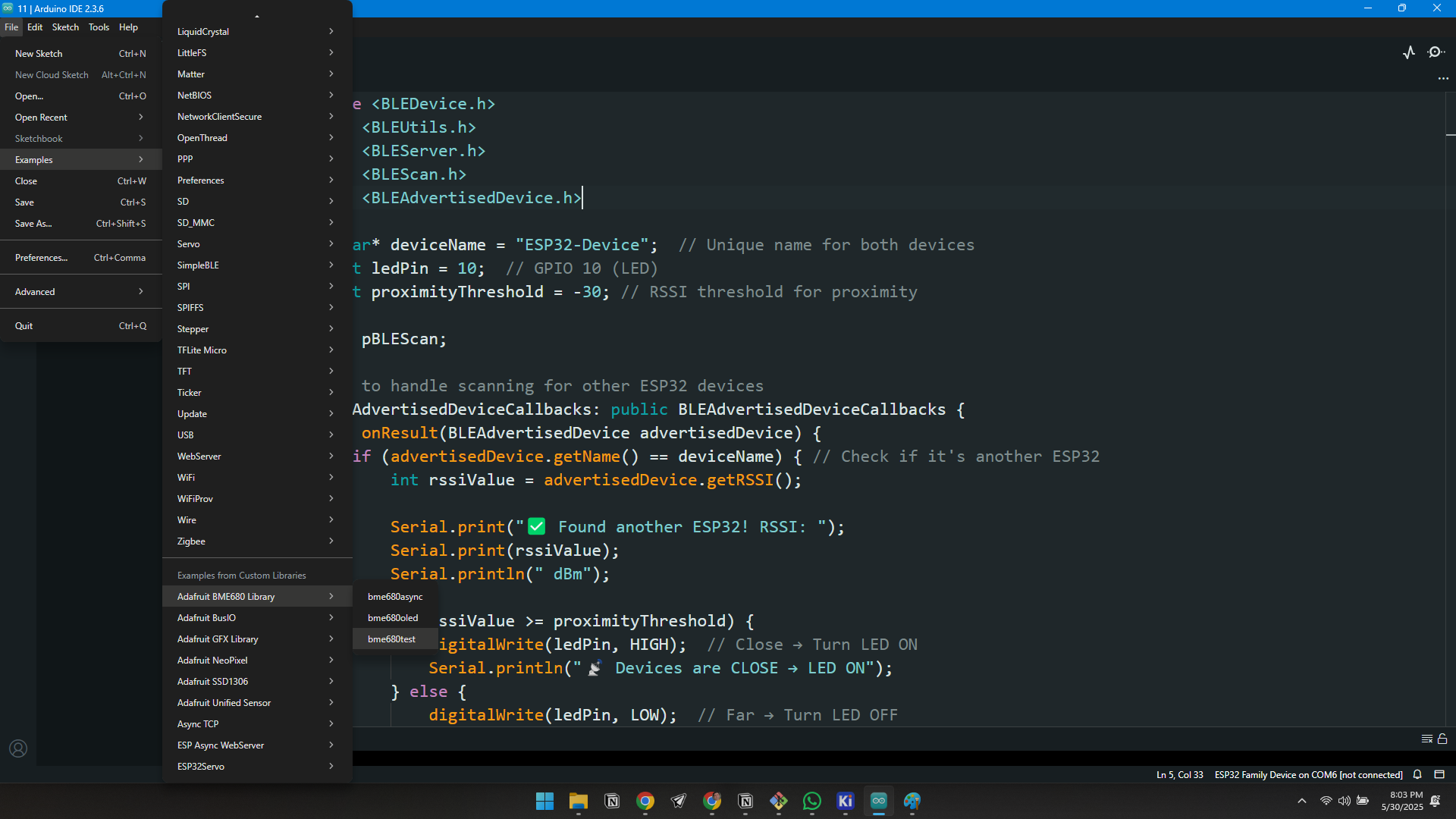1456x819 pixels.
Task: Open the first Notion taskbar icon
Action: point(612,801)
